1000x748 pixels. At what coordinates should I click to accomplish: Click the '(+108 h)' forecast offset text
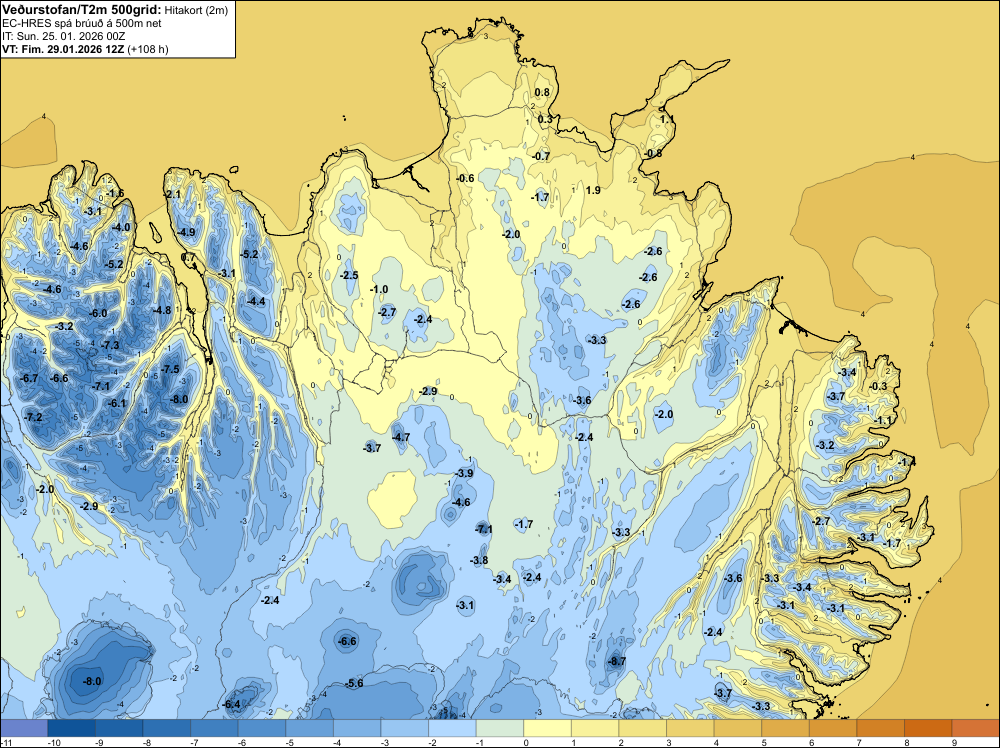click(148, 49)
